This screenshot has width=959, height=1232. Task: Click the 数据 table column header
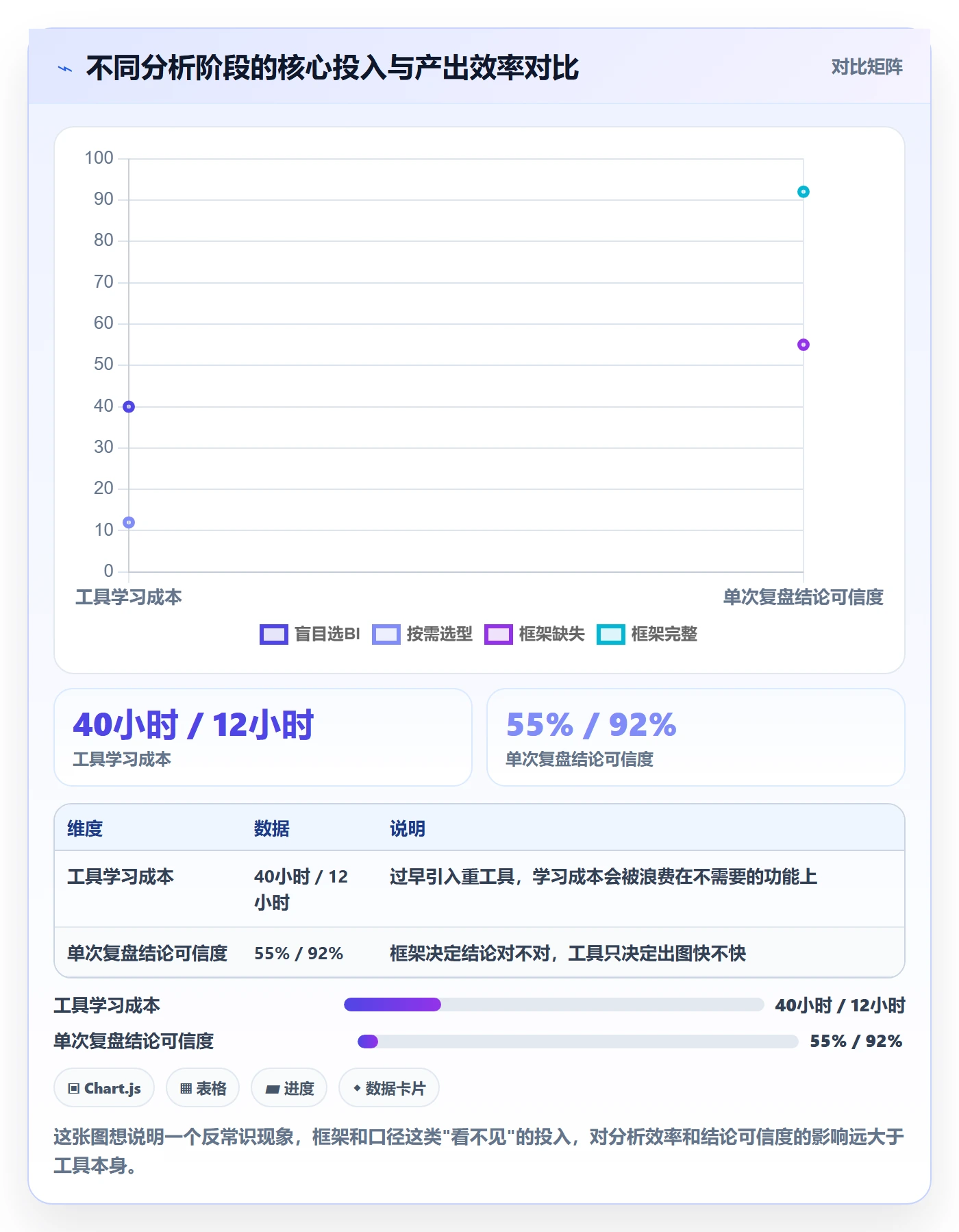[272, 828]
